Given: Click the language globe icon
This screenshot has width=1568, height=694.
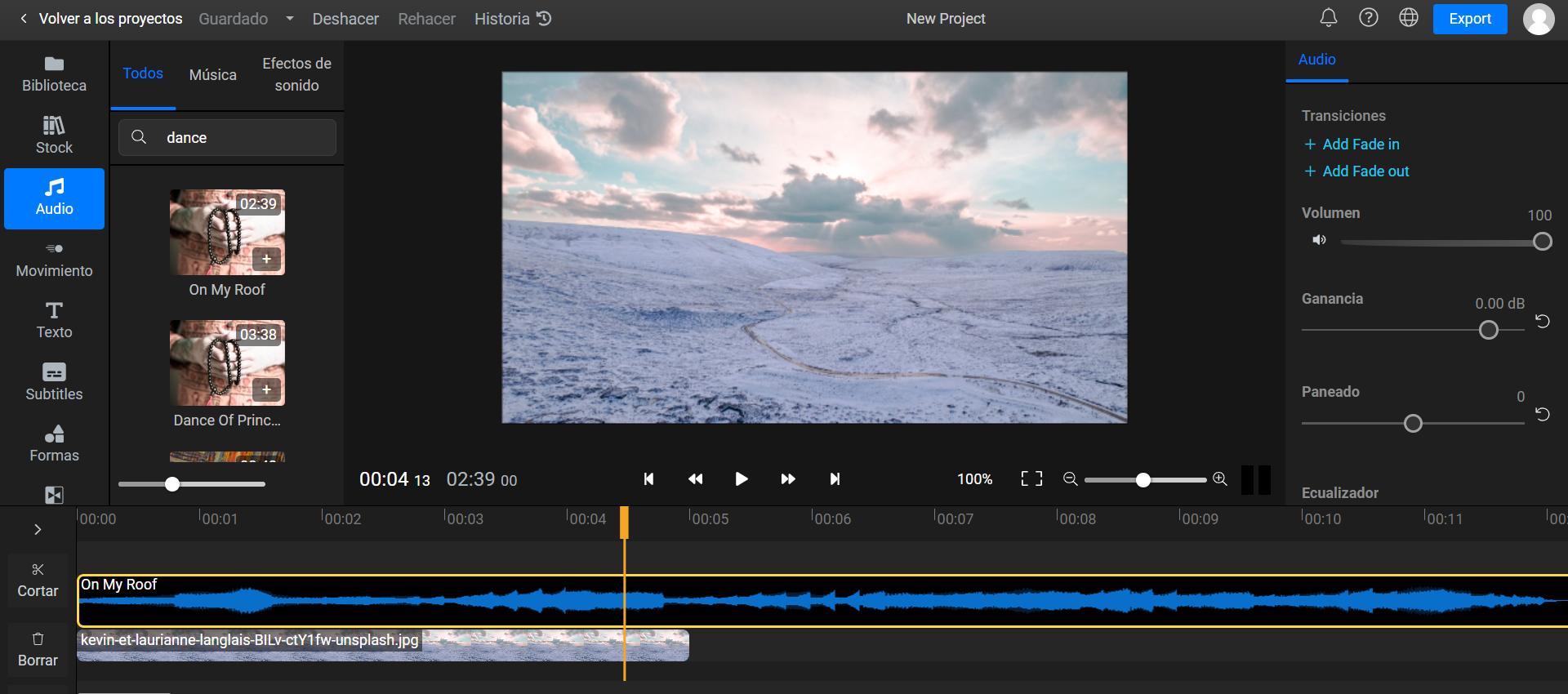Looking at the screenshot, I should pos(1409,18).
